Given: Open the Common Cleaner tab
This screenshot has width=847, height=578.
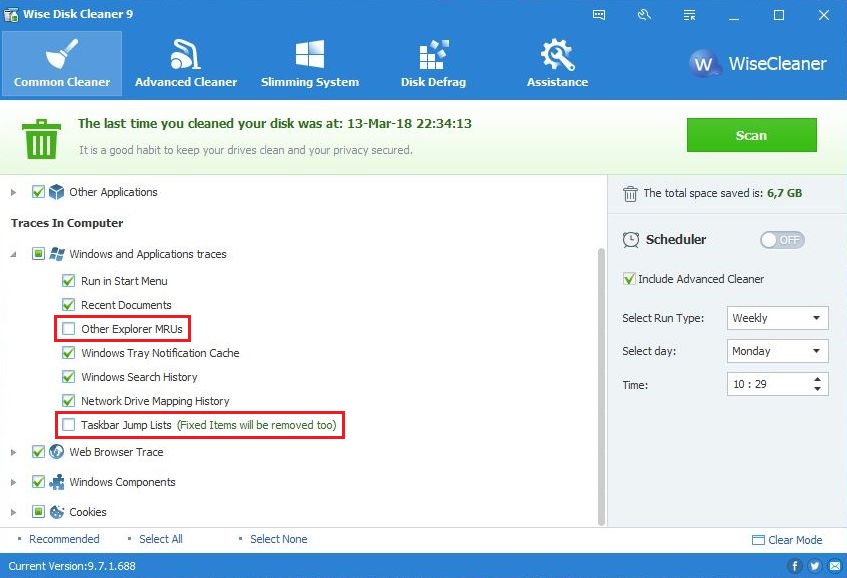Looking at the screenshot, I should (62, 64).
